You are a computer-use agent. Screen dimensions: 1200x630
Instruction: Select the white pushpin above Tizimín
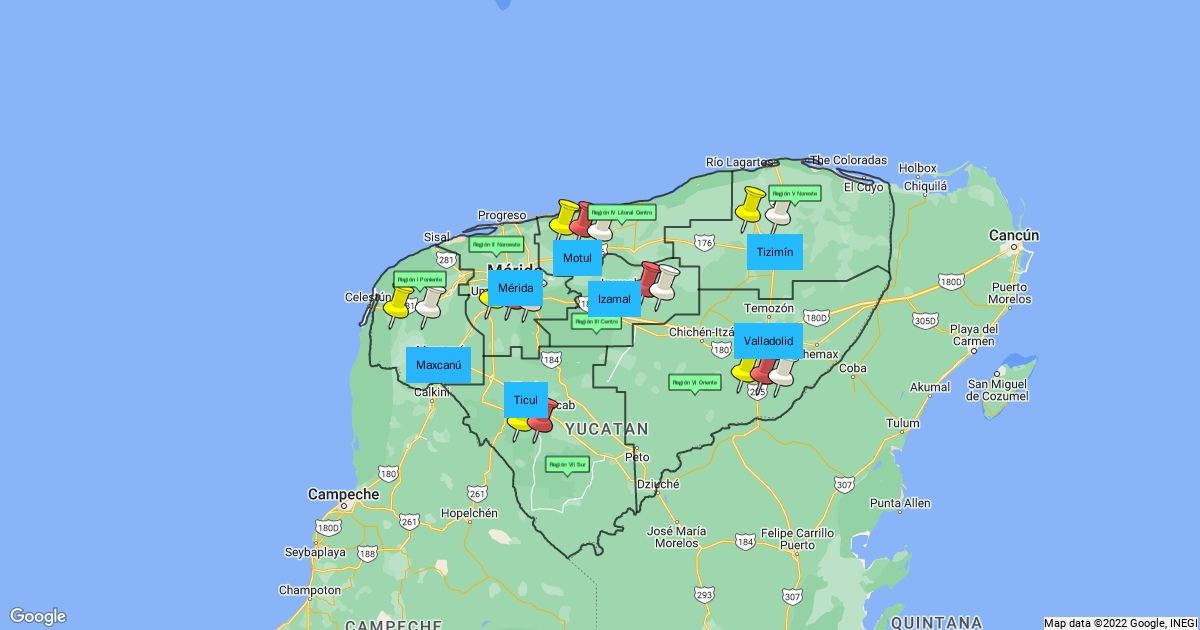(x=779, y=211)
